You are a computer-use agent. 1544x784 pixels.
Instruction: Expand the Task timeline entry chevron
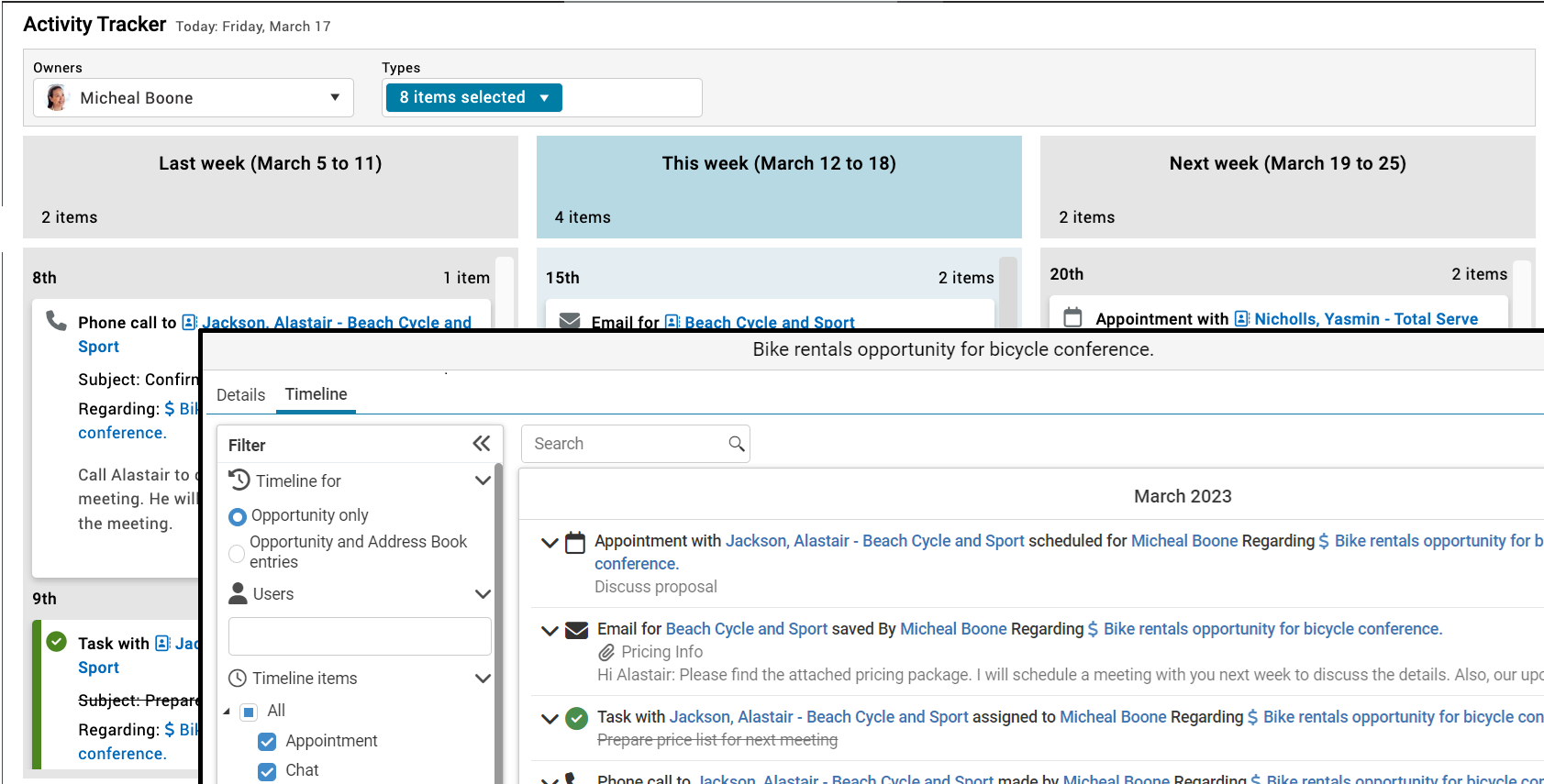550,719
